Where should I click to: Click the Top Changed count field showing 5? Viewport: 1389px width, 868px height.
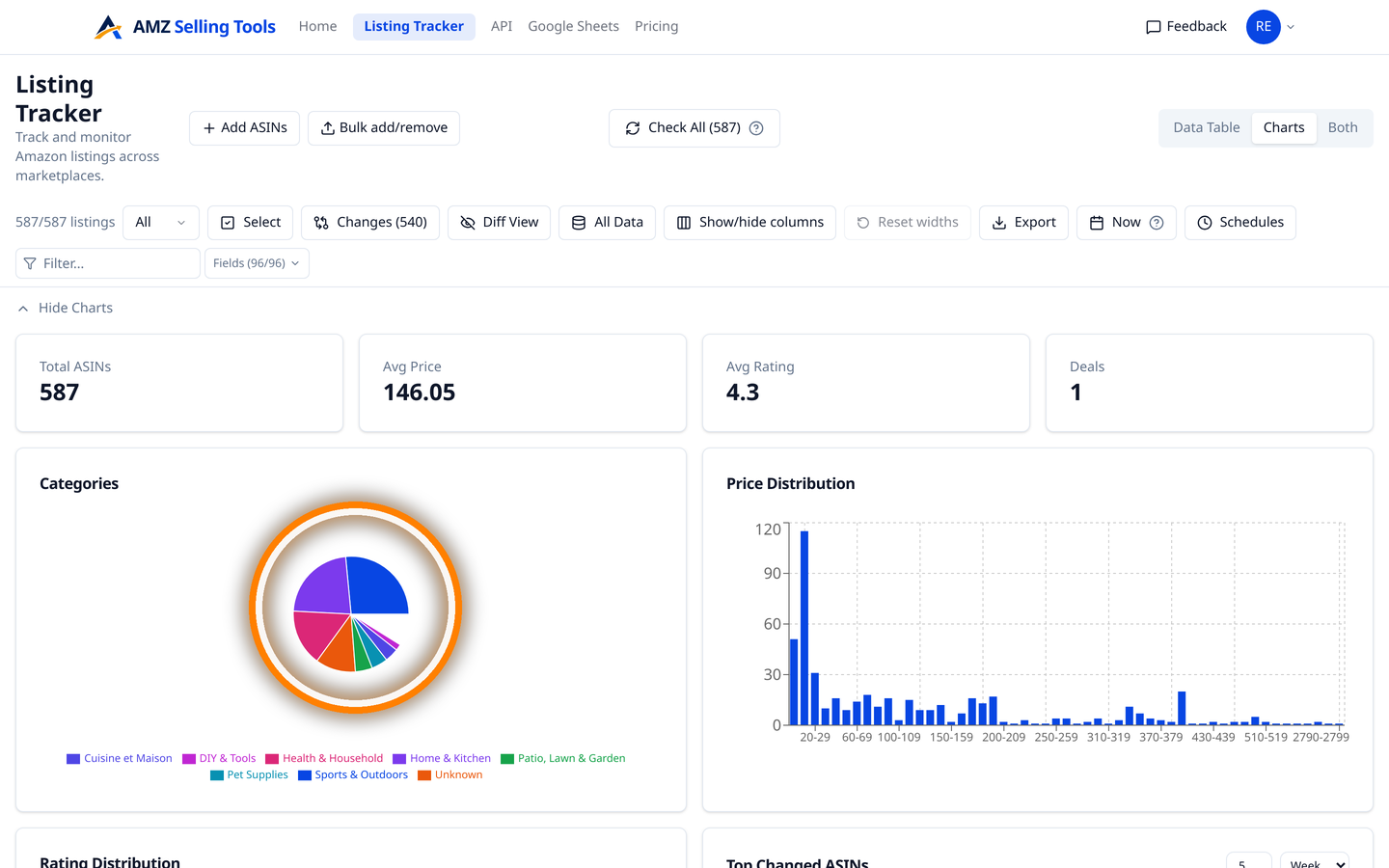pyautogui.click(x=1248, y=862)
